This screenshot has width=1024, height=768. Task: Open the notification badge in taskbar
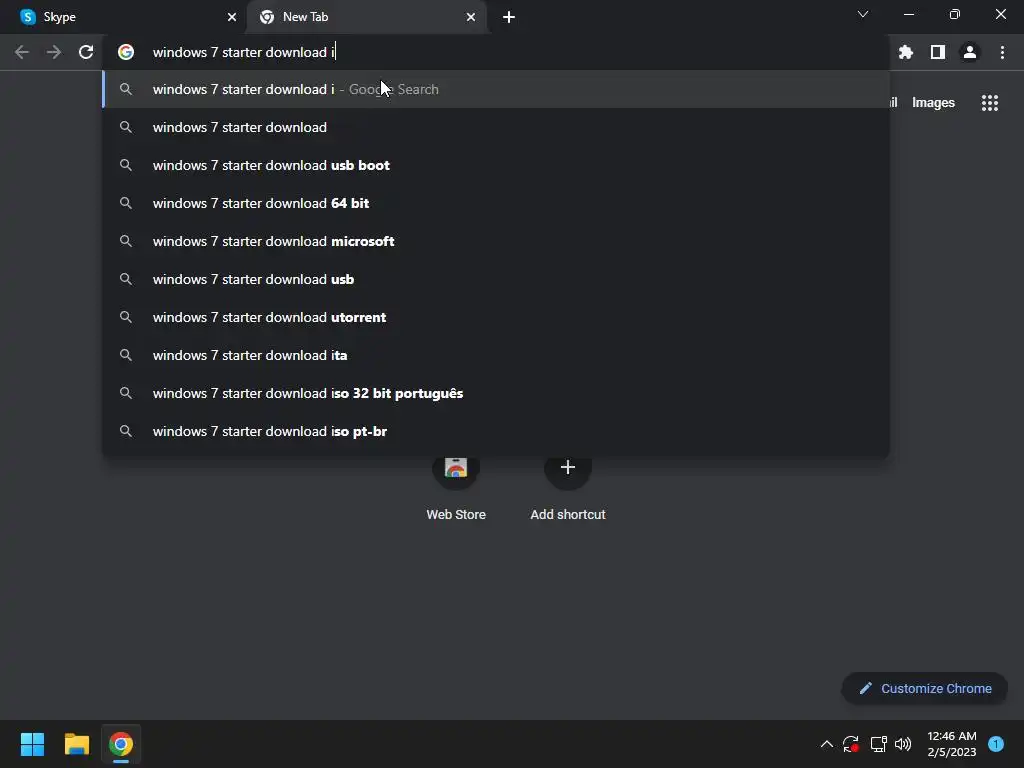point(996,744)
